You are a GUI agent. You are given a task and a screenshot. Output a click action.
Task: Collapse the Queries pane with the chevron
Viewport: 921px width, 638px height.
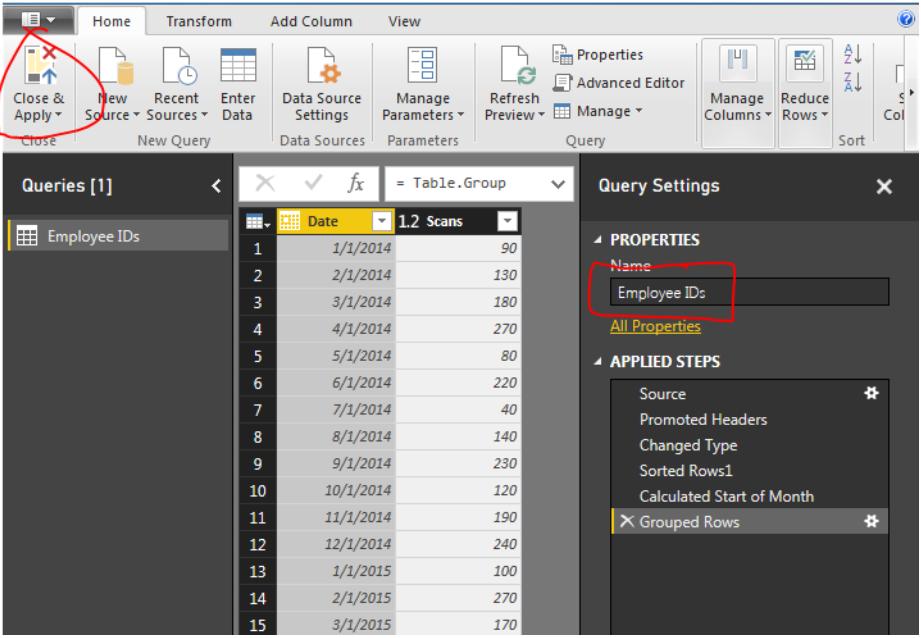click(x=216, y=185)
